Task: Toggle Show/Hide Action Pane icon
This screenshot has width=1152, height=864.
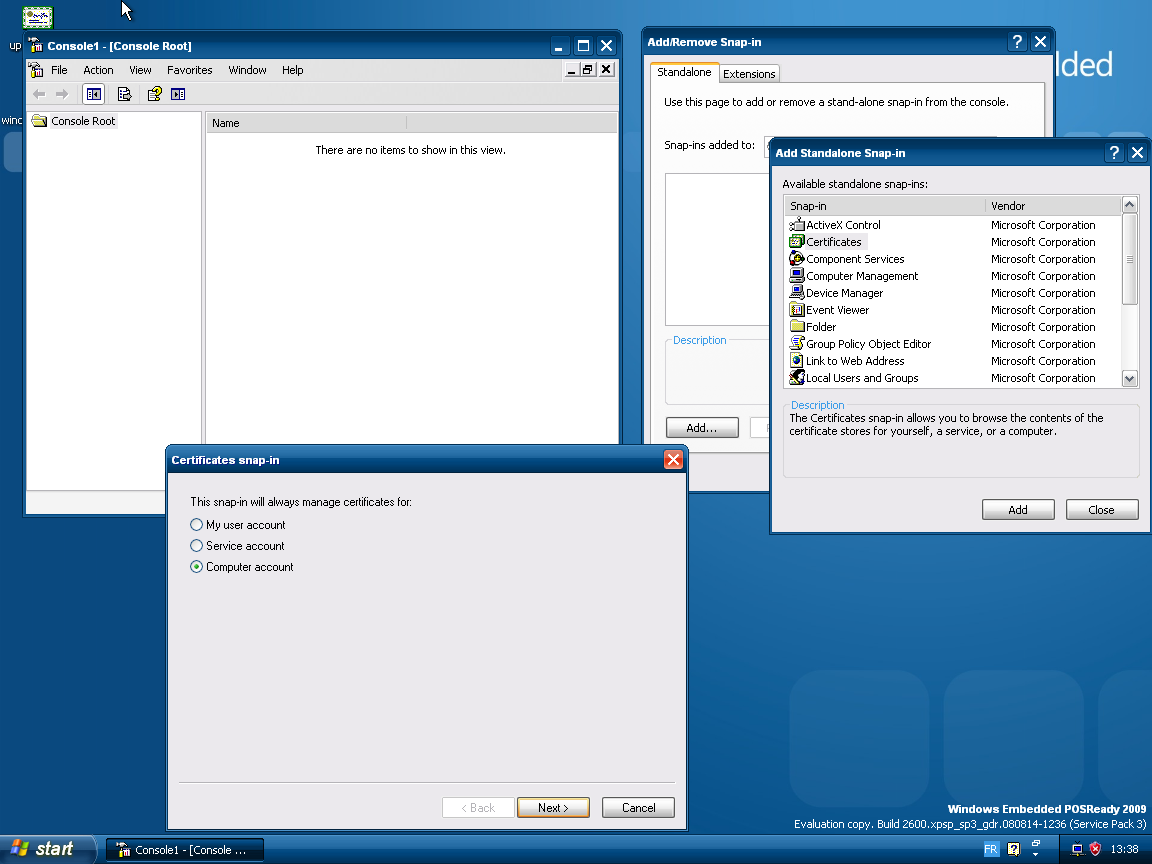Action: (178, 94)
